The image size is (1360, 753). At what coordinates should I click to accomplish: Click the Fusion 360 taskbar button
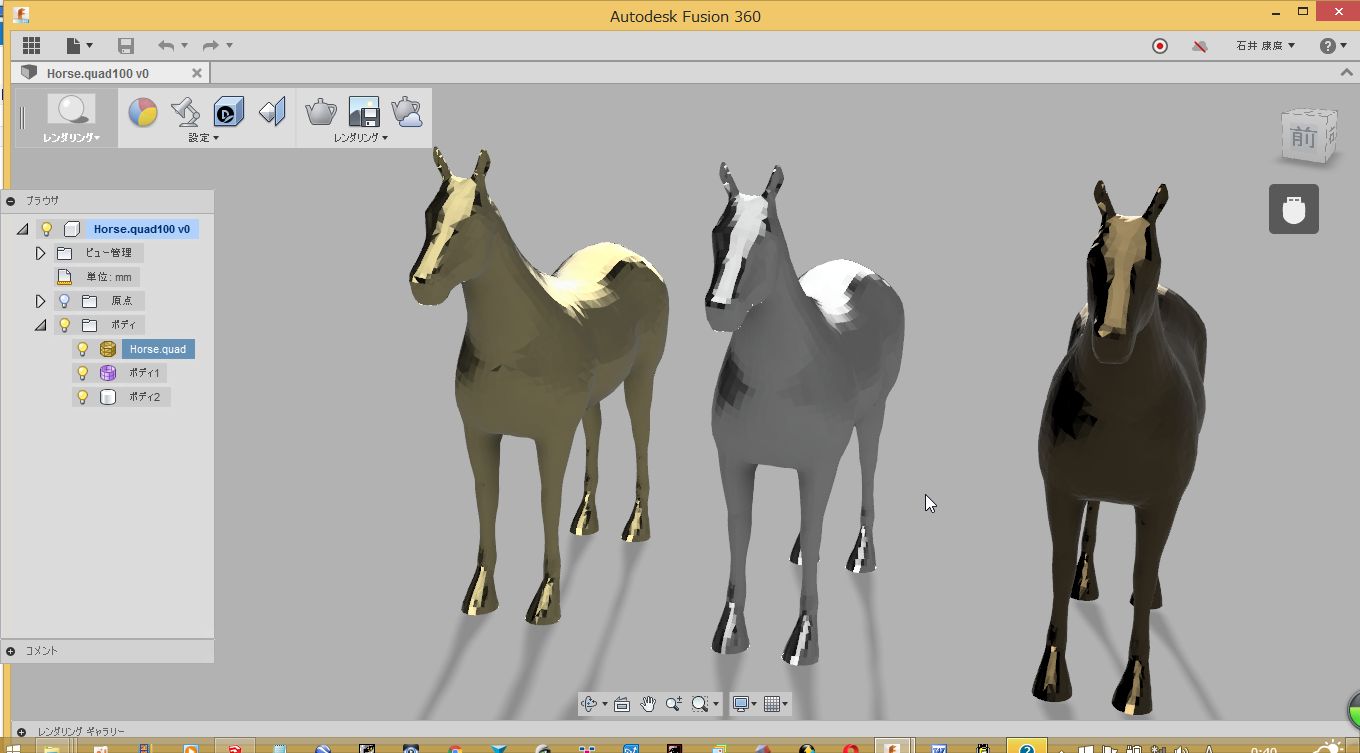click(892, 747)
